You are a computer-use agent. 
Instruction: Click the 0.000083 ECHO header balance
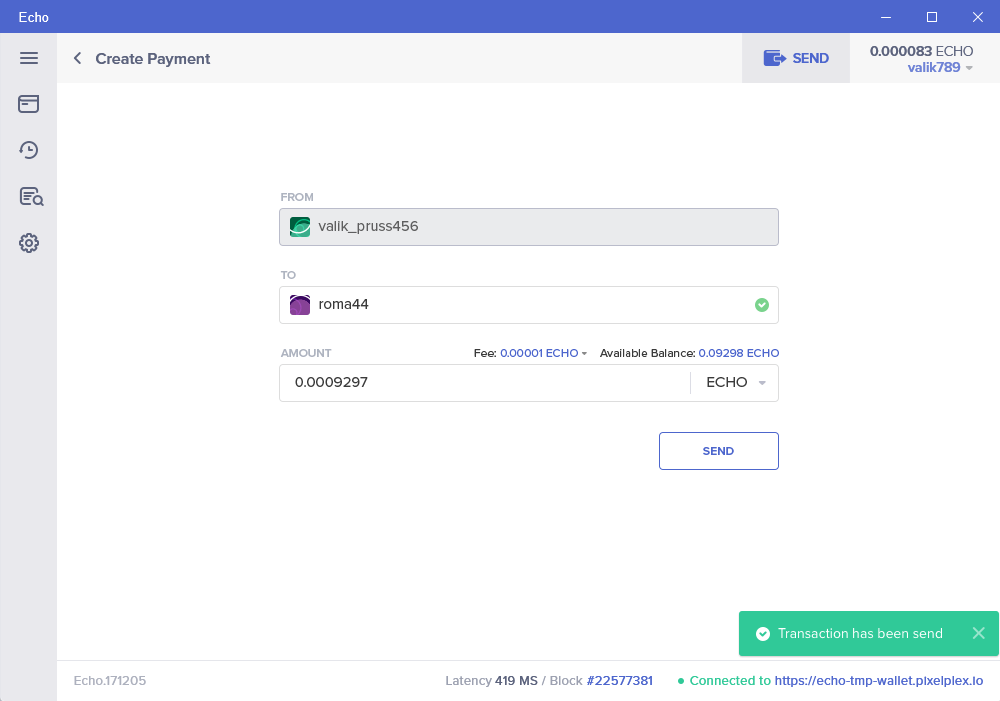(x=921, y=51)
